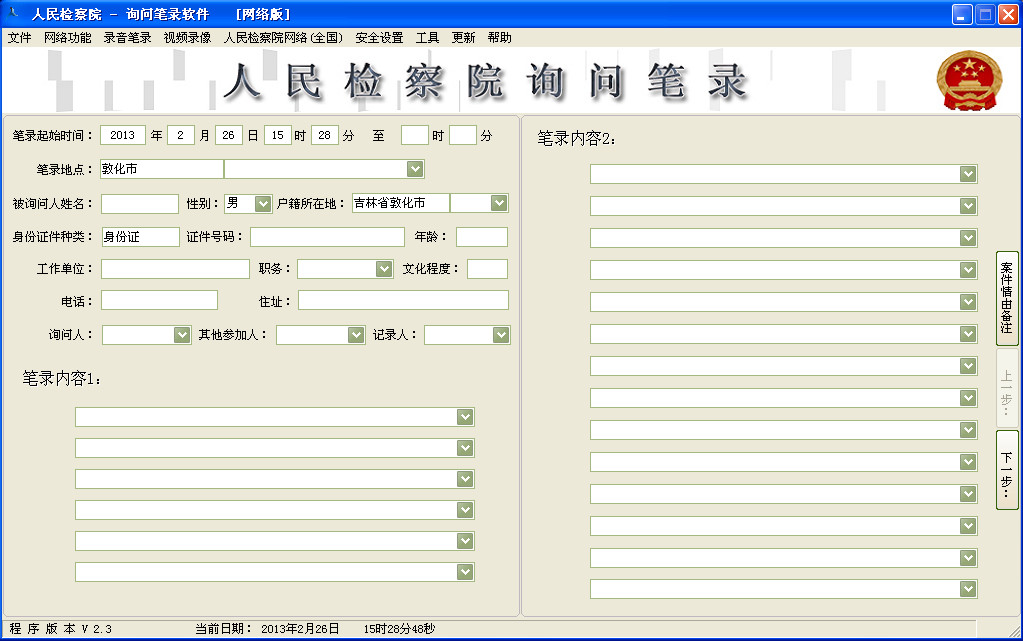Screen dimensions: 1023x641
Task: Open the 更新 menu
Action: 463,36
